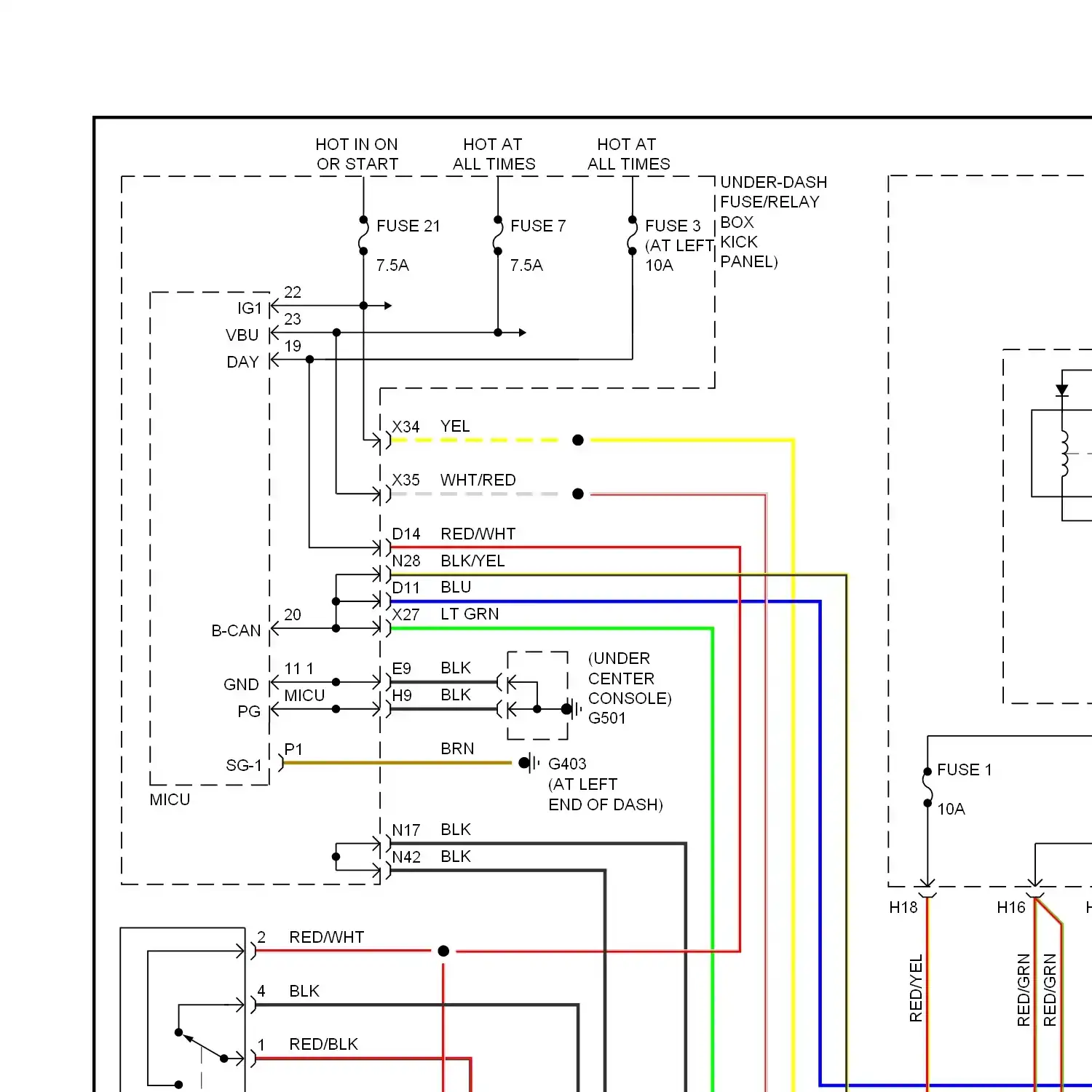Click the SG-1 terminal label
This screenshot has width=1092, height=1092.
point(243,765)
